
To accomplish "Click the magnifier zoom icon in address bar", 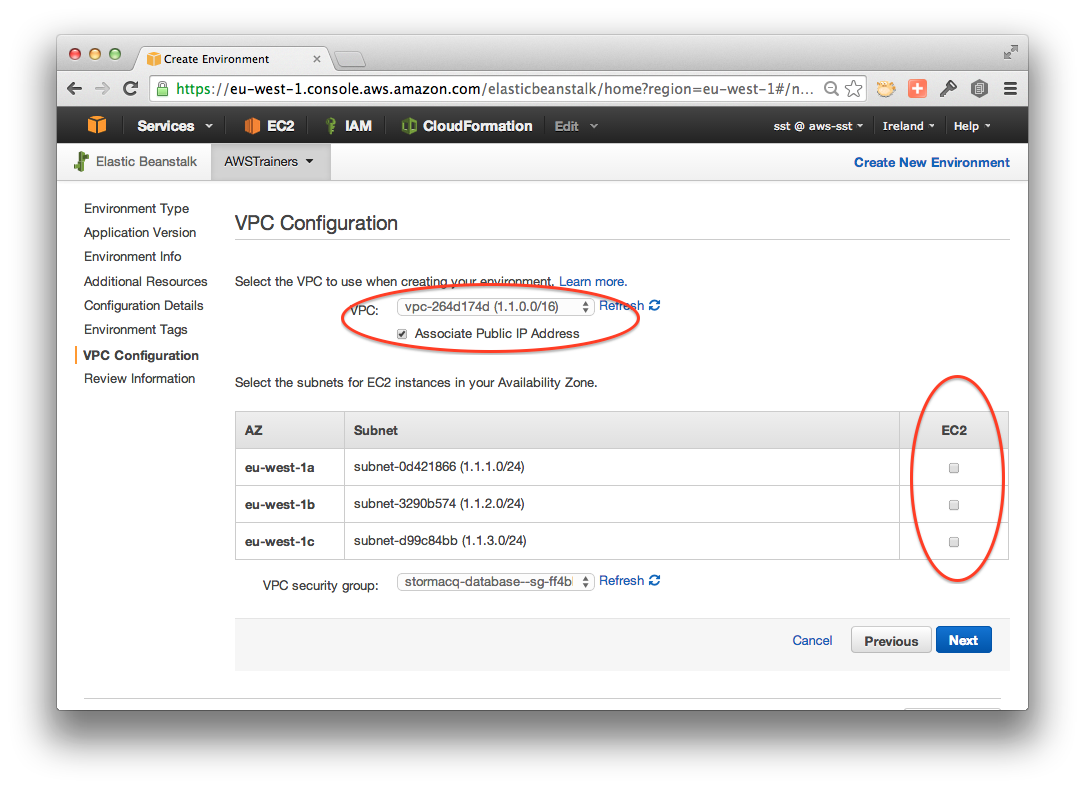I will (831, 89).
